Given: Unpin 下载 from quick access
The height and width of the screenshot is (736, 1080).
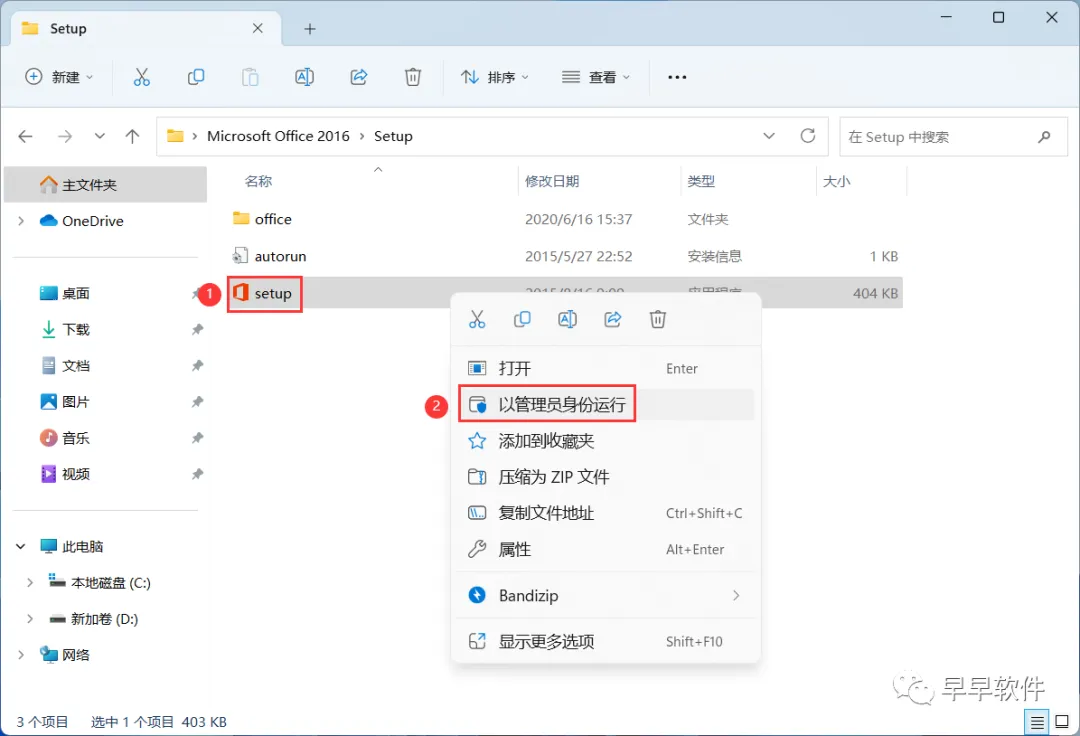Looking at the screenshot, I should 198,330.
